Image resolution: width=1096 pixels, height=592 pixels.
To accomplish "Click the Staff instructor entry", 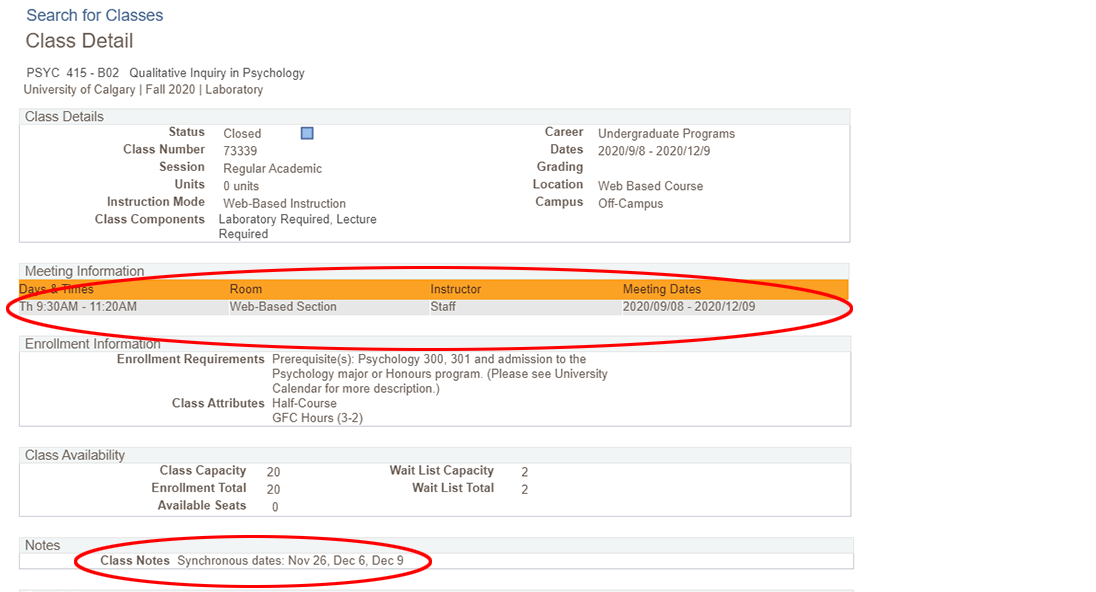I will coord(440,307).
